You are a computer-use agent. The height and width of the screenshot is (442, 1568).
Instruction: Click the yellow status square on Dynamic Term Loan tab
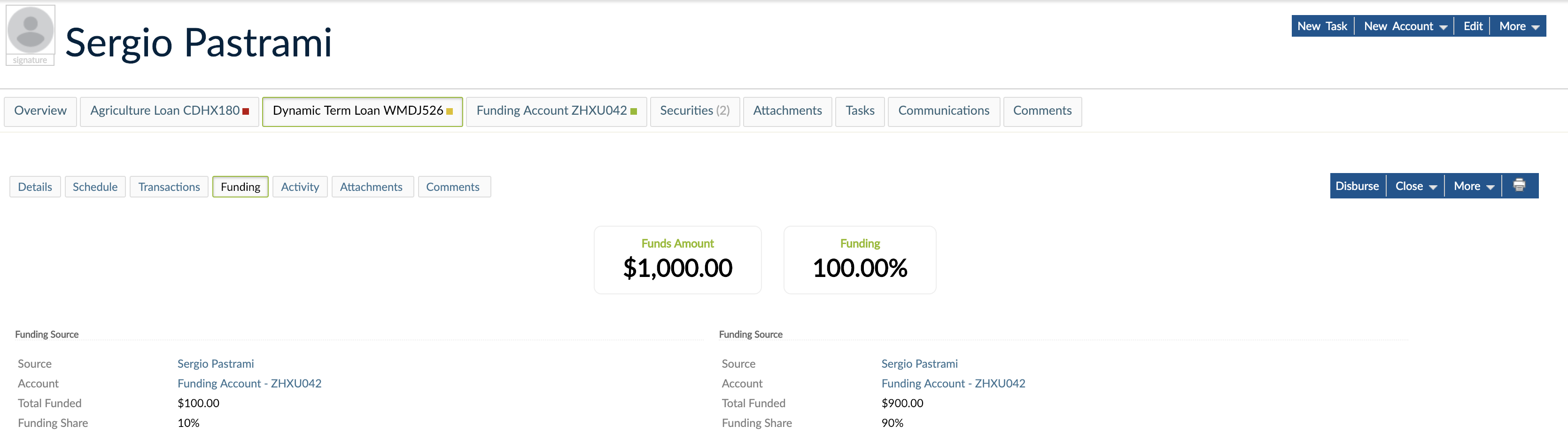tap(449, 111)
